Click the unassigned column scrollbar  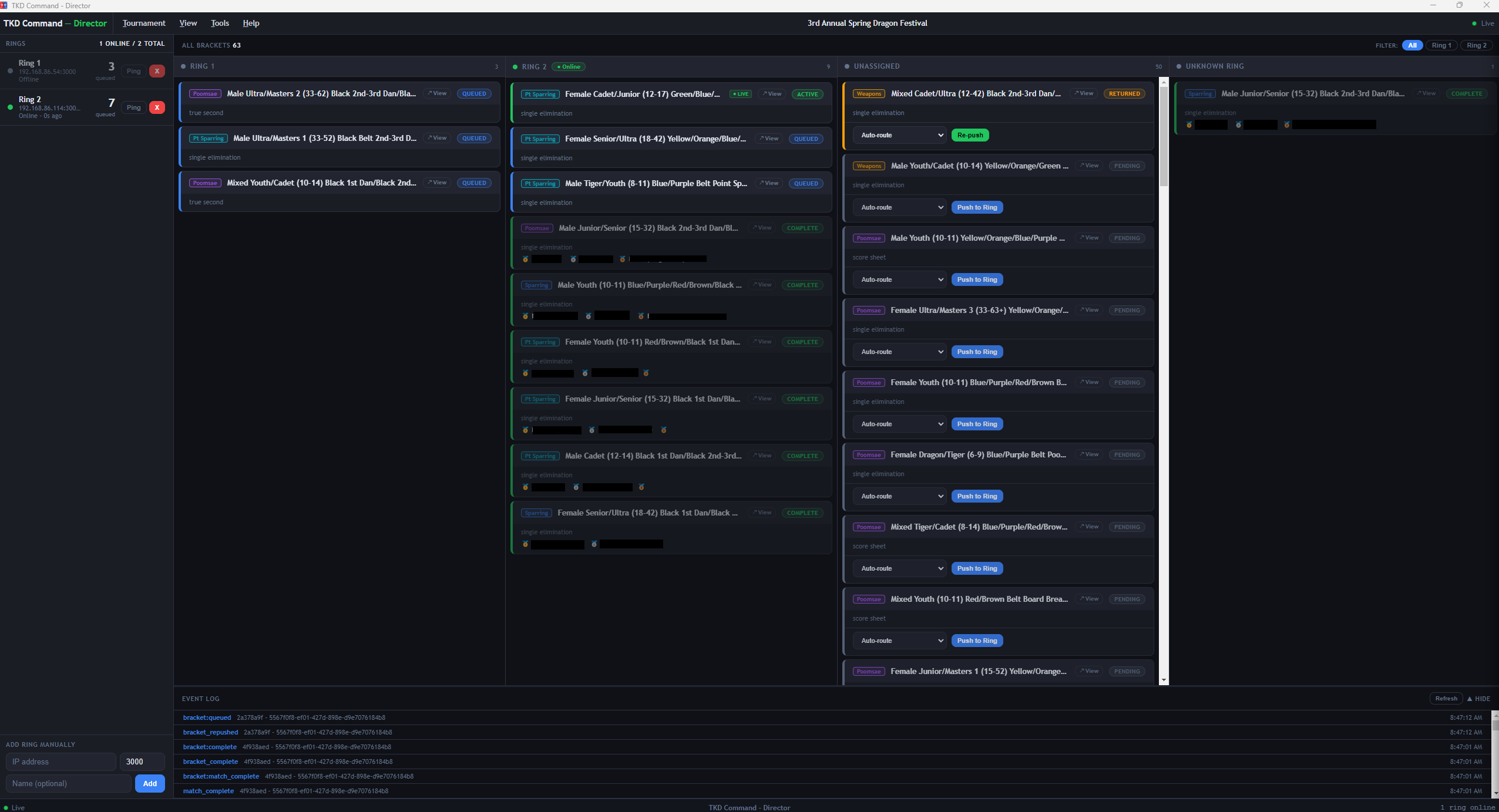coord(1164,136)
